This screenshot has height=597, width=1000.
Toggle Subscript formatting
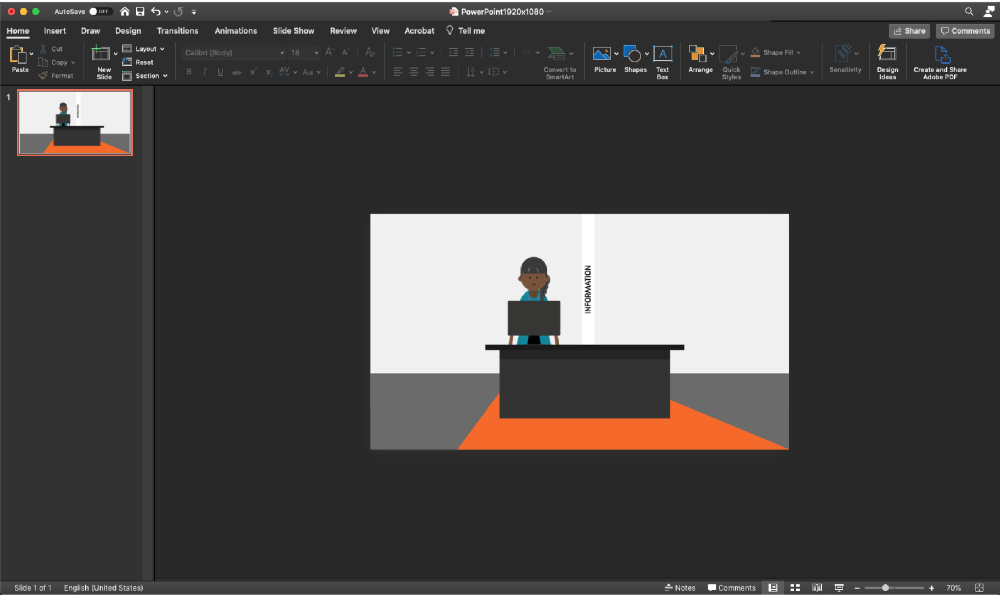[x=268, y=72]
